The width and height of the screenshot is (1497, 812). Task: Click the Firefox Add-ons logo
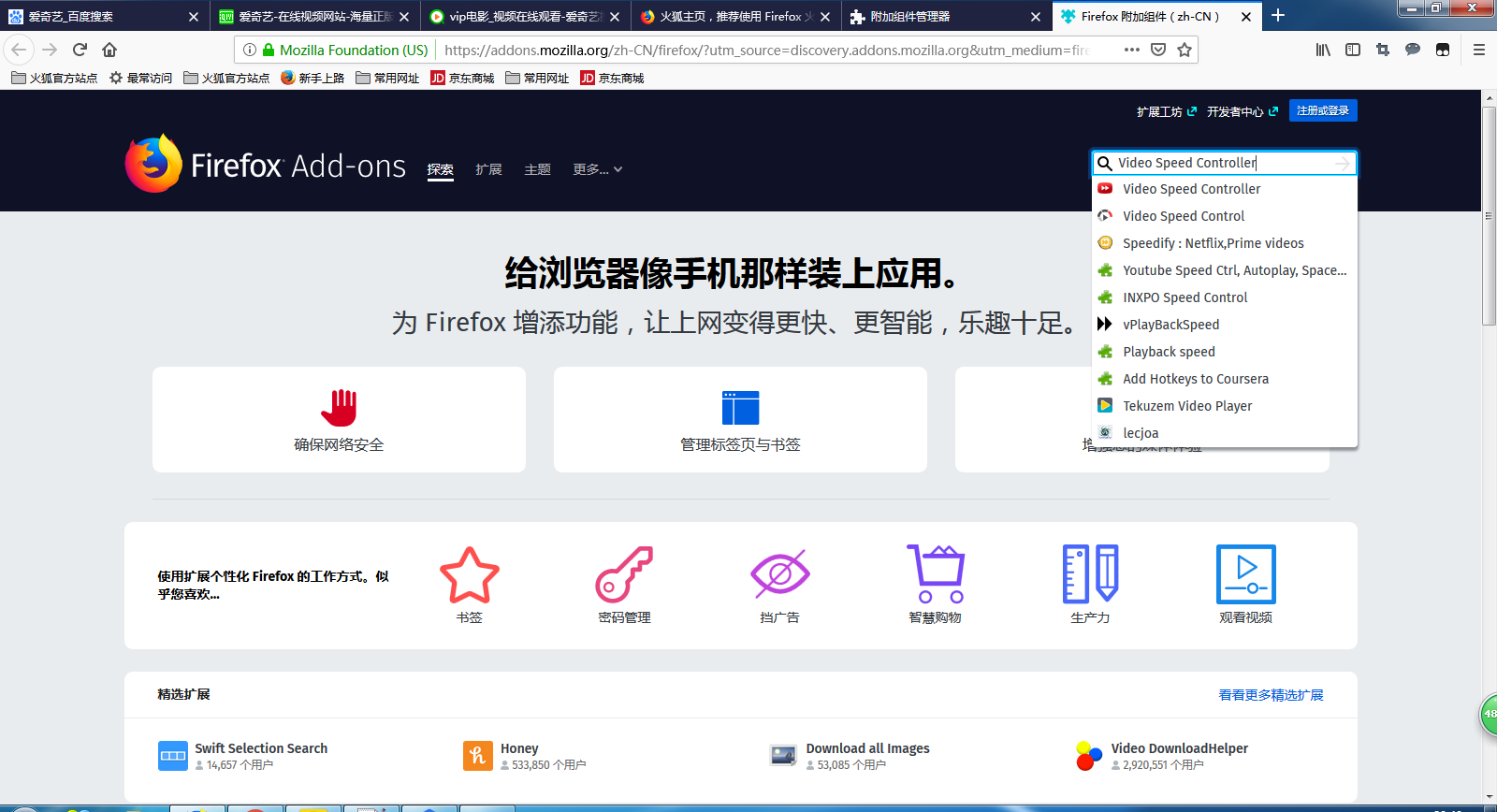[x=266, y=164]
